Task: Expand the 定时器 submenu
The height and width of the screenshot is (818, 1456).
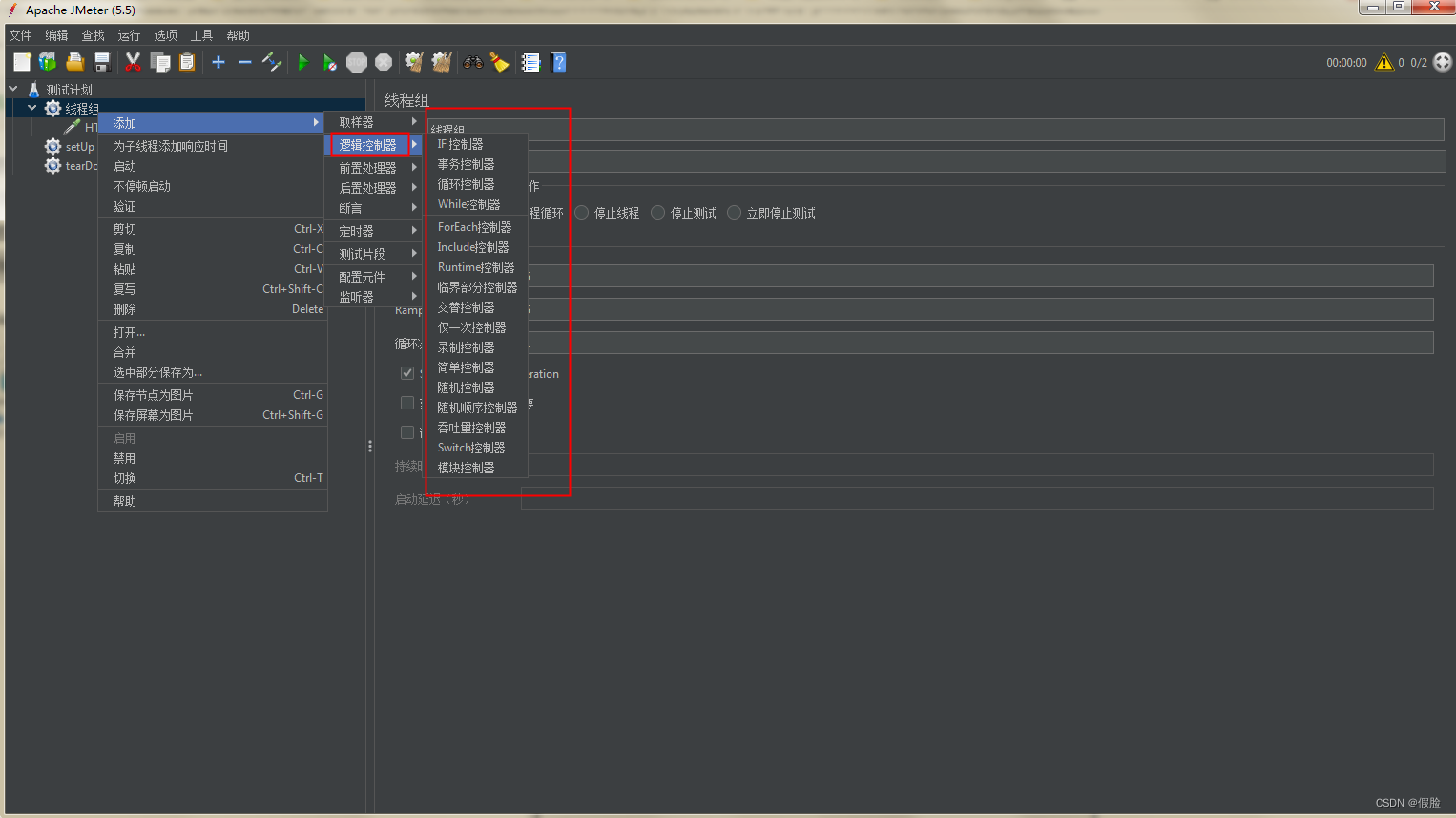Action: tap(374, 231)
